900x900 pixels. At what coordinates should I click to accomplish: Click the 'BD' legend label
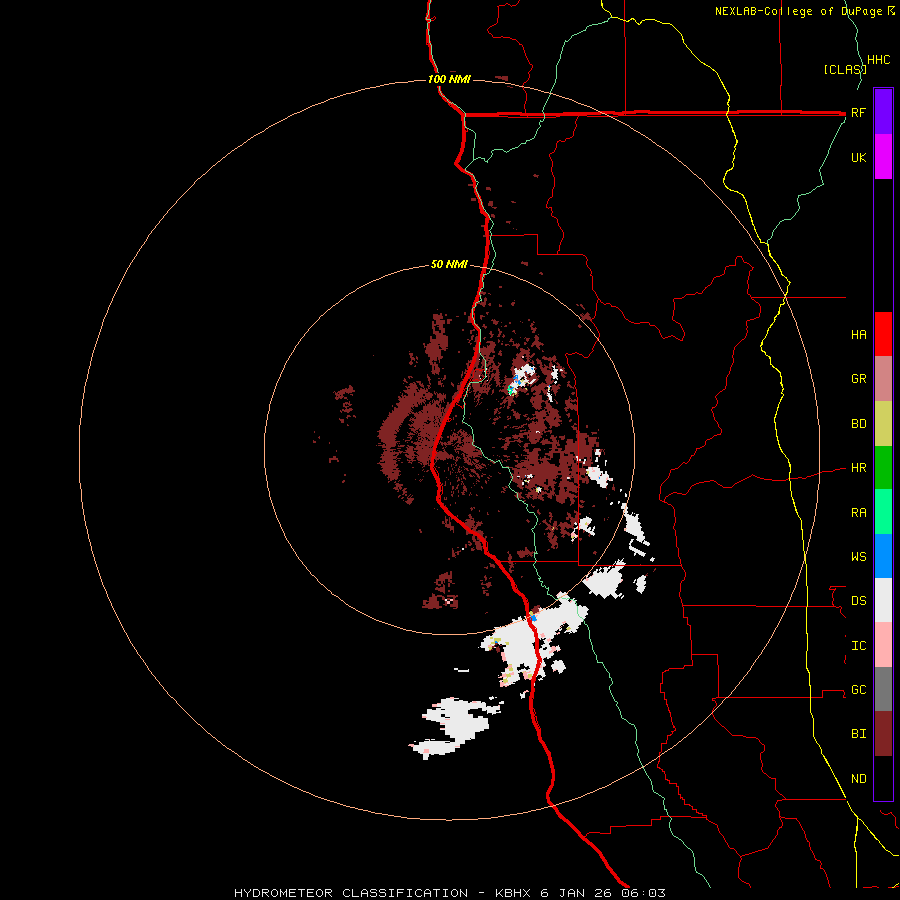click(858, 424)
